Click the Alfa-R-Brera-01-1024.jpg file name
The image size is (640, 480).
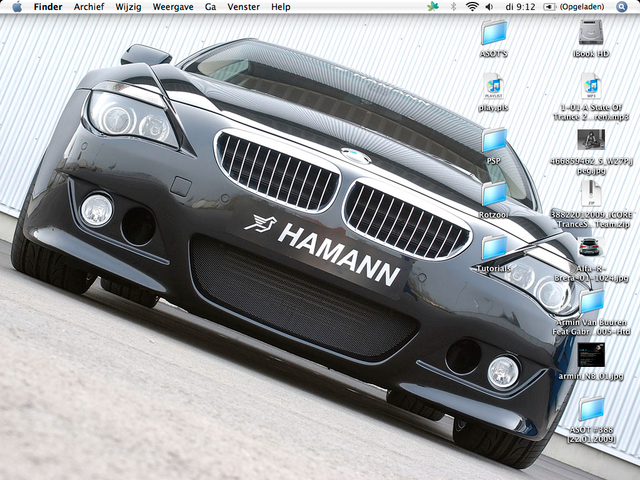tap(591, 273)
